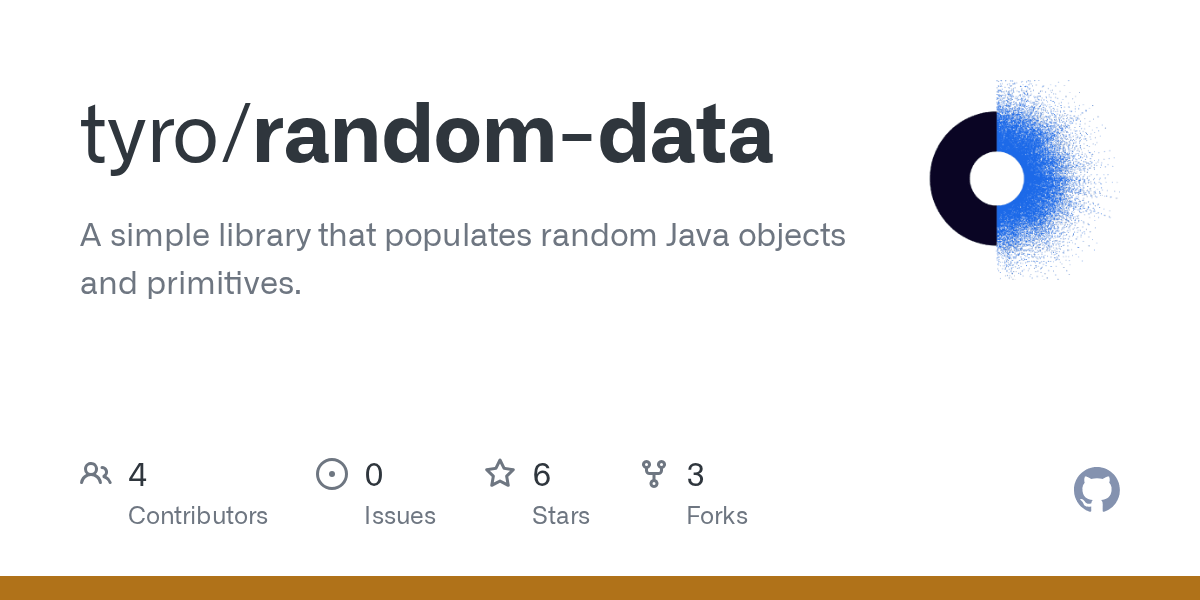This screenshot has width=1200, height=600.
Task: Click the Issues circle-dot icon
Action: coord(332,474)
